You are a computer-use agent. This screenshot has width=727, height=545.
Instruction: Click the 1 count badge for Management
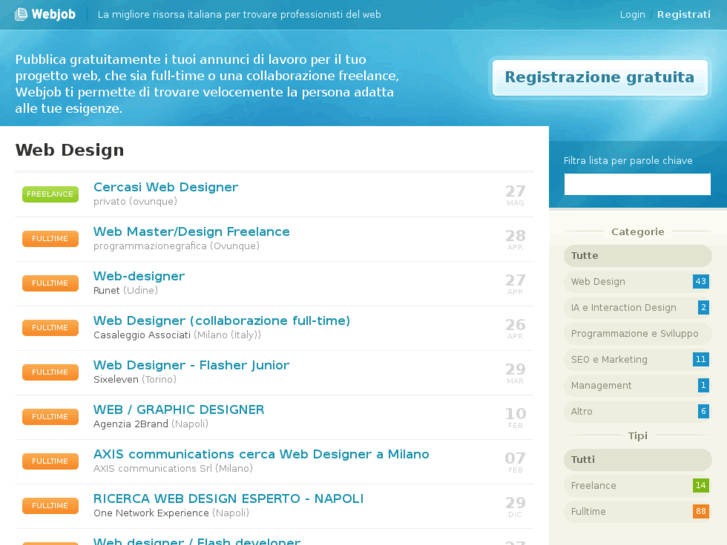[x=703, y=385]
